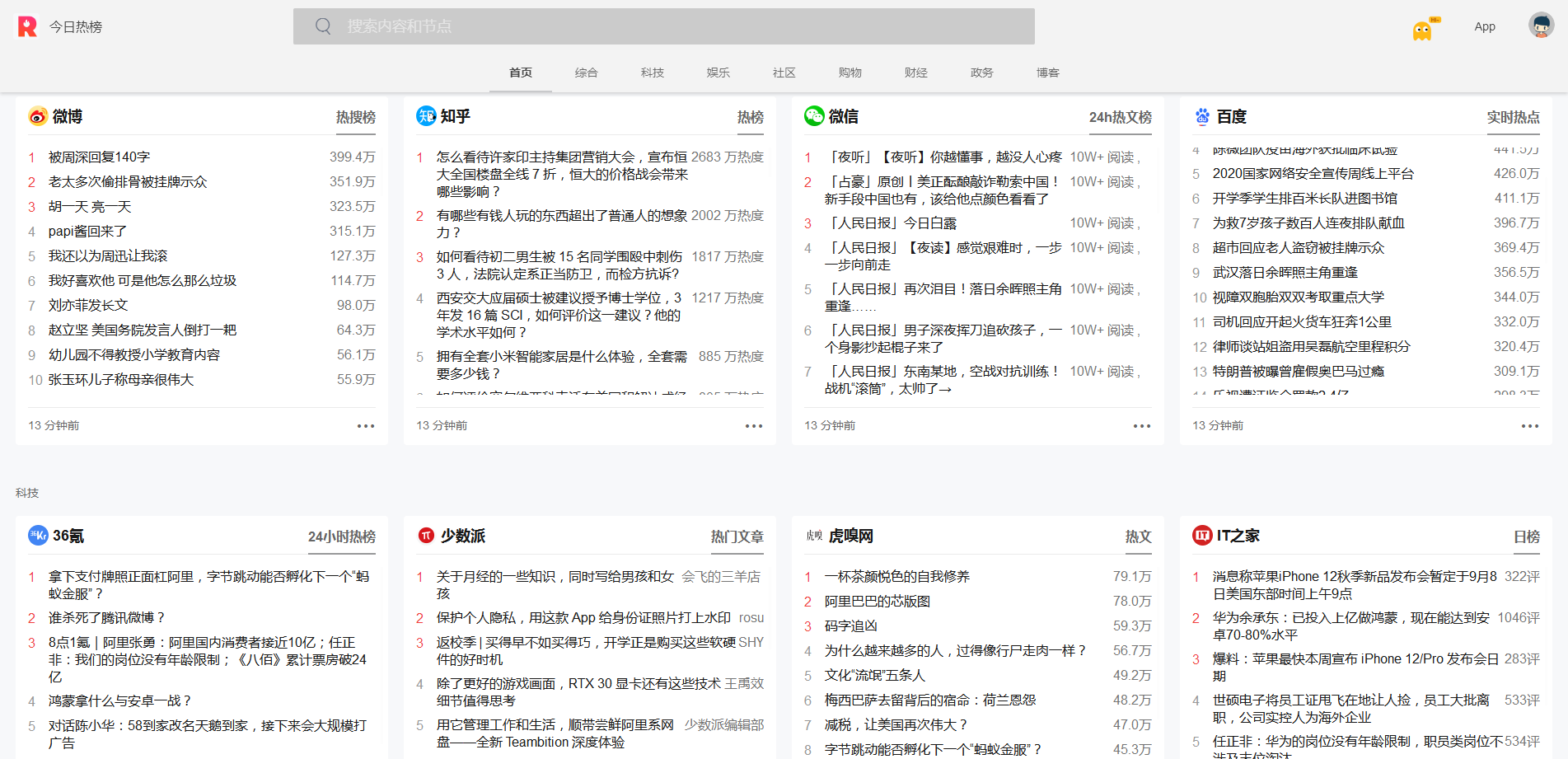Open the more options dots on 知乎 card

pos(754,426)
